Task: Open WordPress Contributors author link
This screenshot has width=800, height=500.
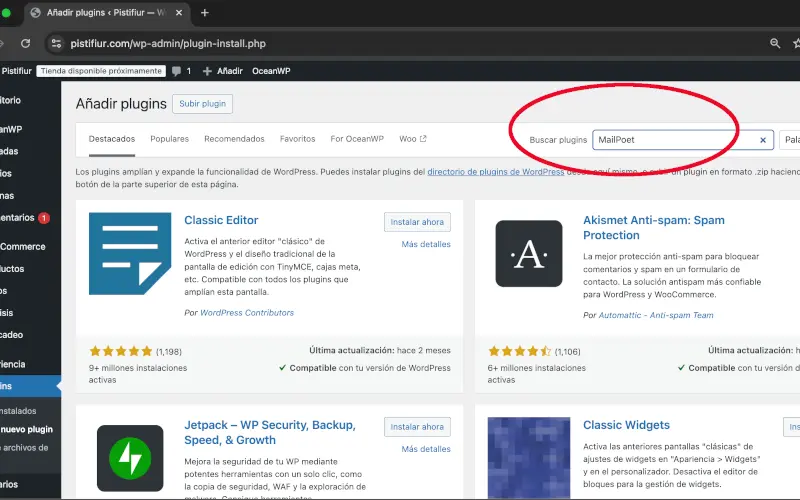Action: click(x=247, y=313)
